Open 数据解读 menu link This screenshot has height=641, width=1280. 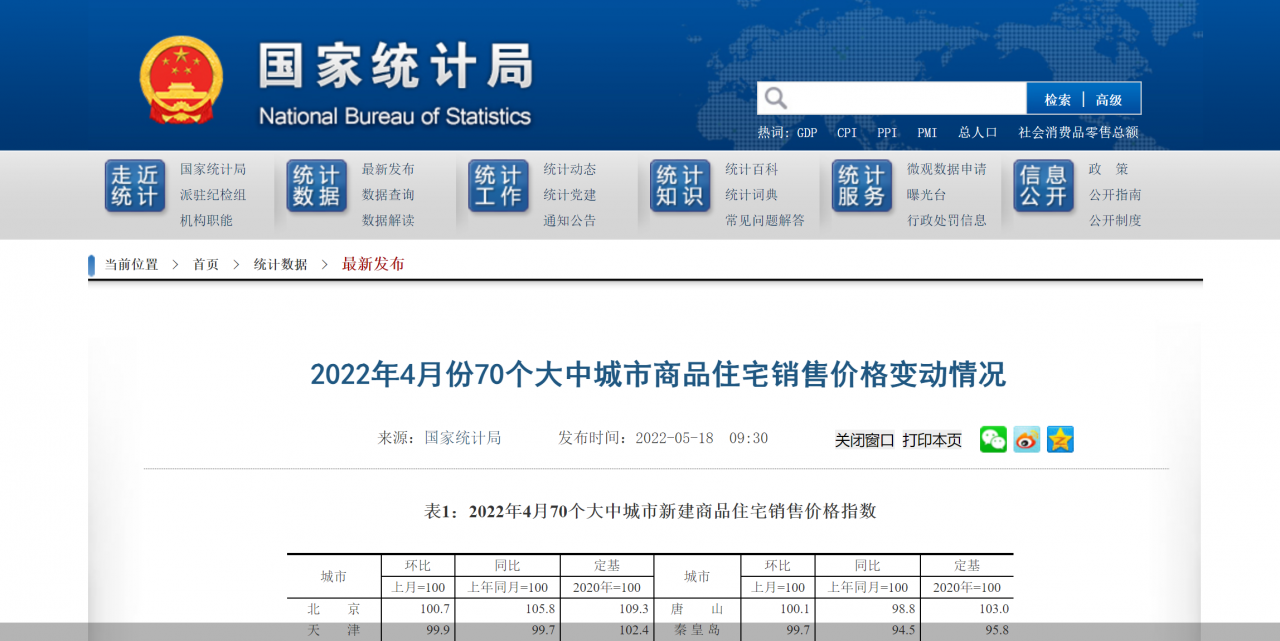(388, 220)
